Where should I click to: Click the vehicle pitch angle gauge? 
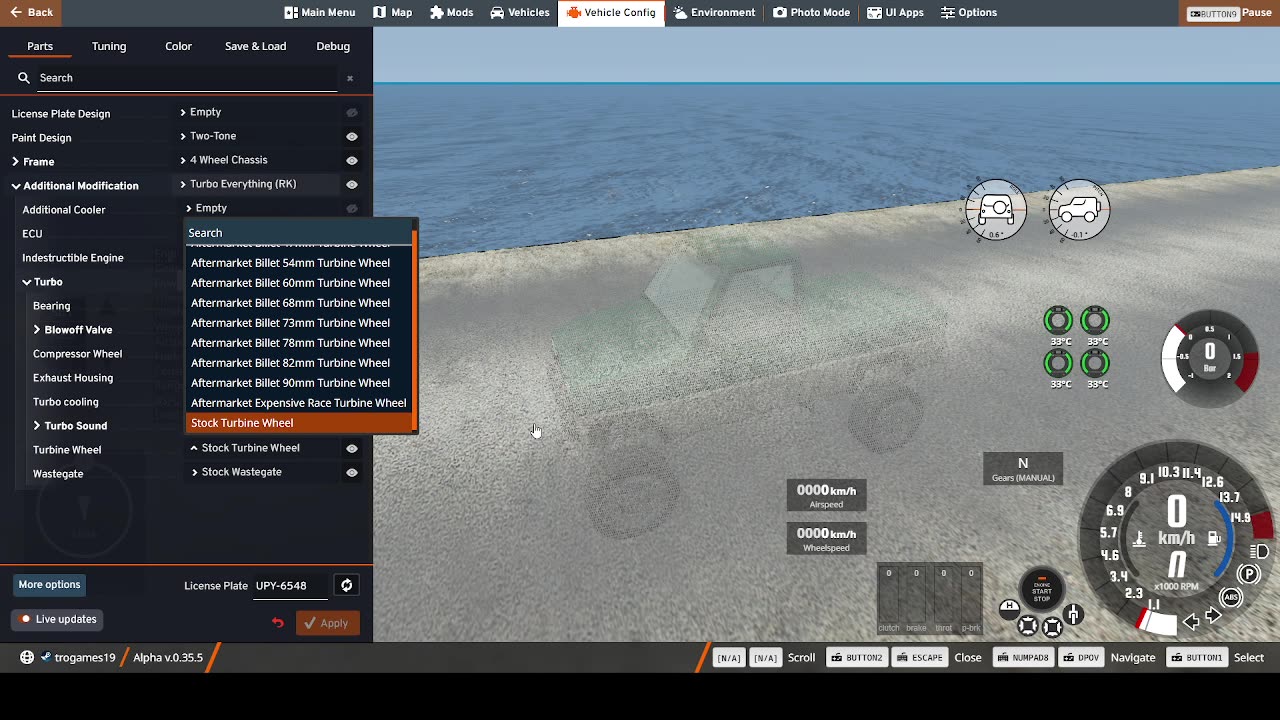click(1078, 210)
